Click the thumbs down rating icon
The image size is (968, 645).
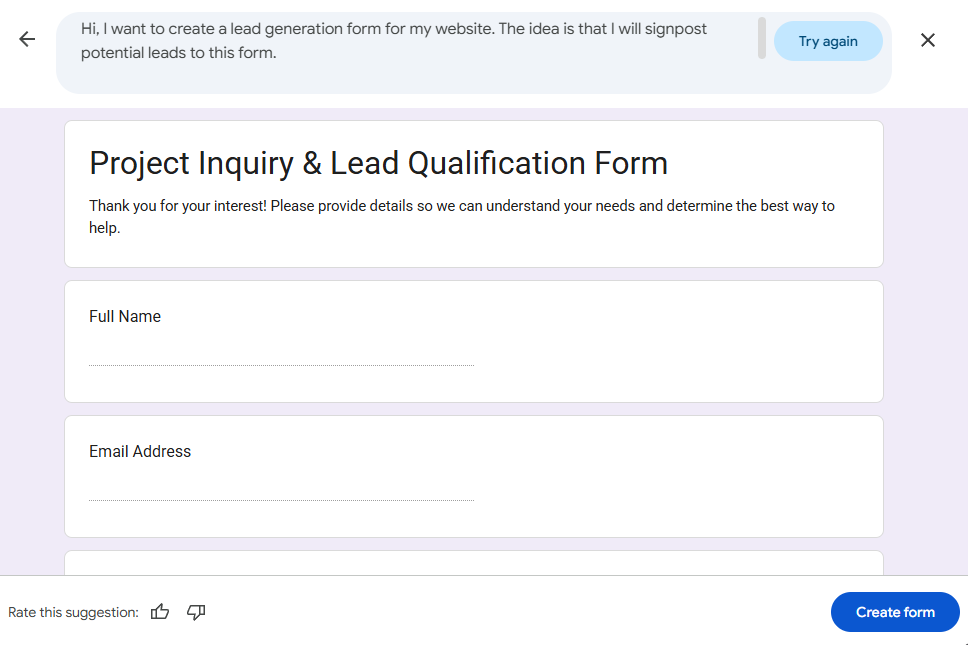pyautogui.click(x=196, y=611)
